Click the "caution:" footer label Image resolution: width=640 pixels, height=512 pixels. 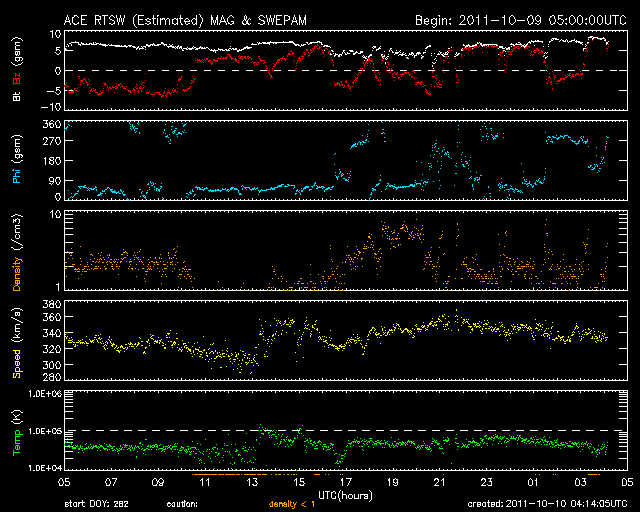tap(182, 504)
